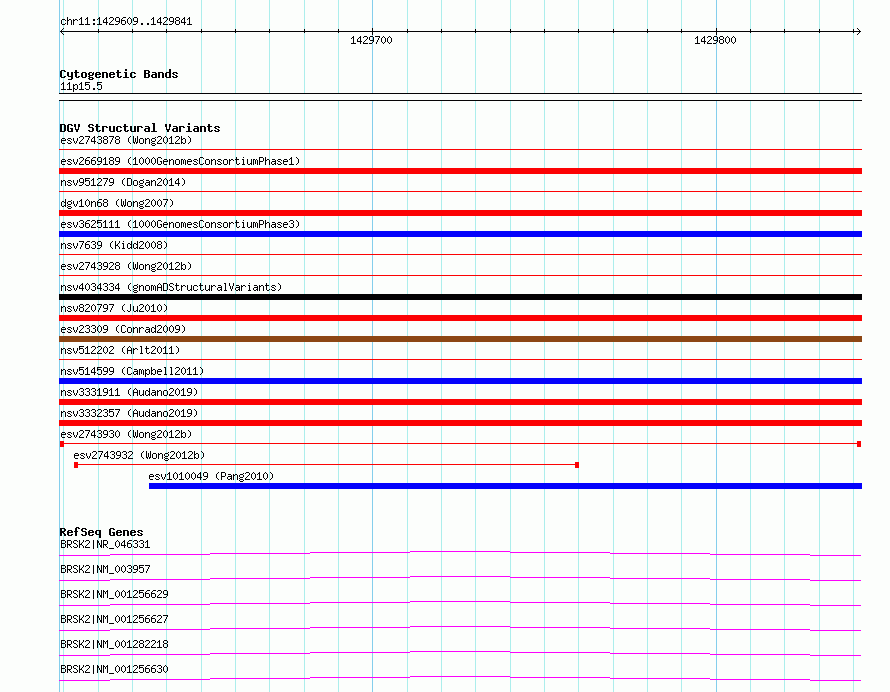Click the brown bar under esv23309

click(460, 339)
